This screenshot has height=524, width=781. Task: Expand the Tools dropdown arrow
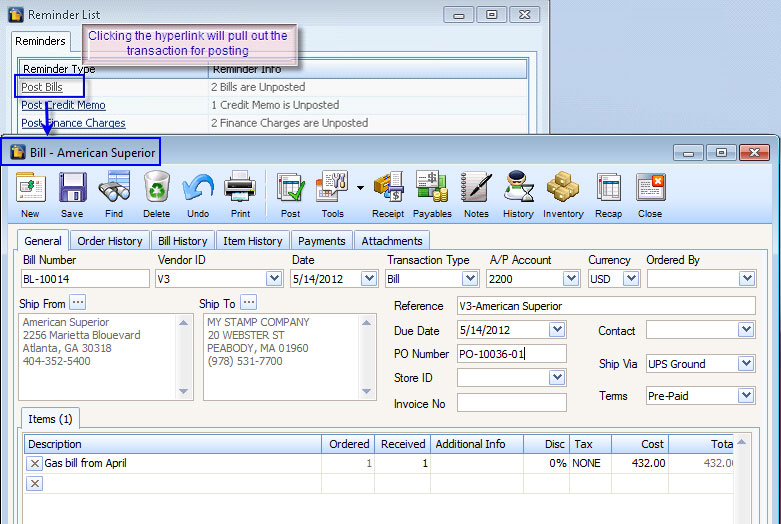360,188
